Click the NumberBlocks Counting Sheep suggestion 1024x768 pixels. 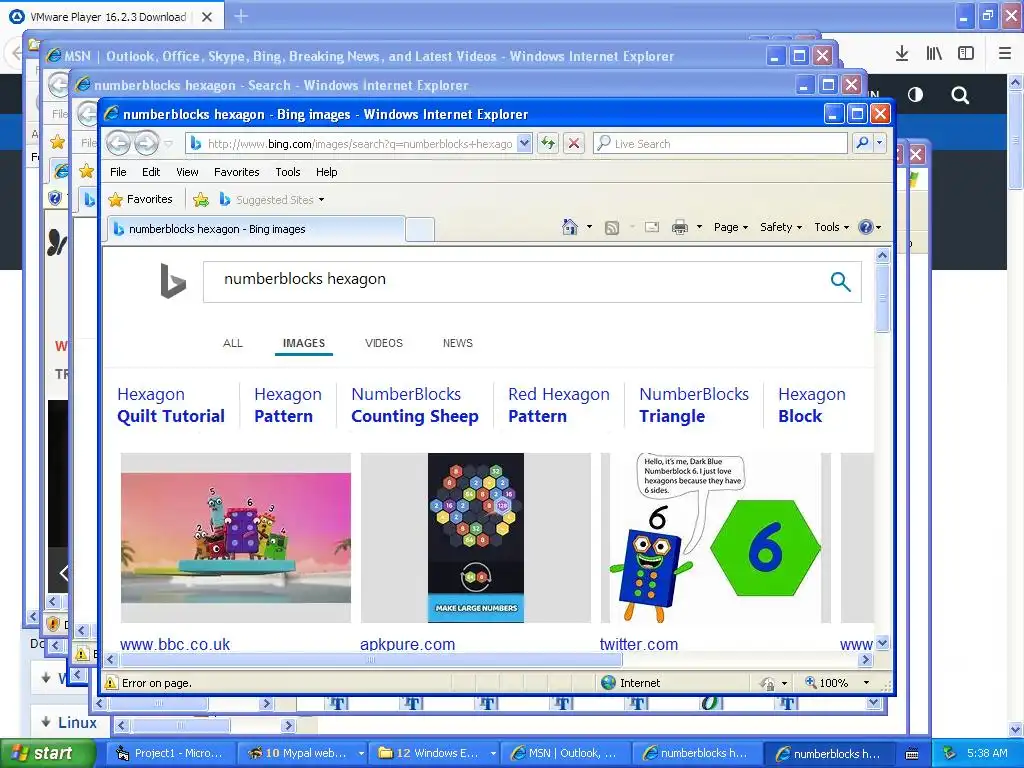(x=415, y=405)
